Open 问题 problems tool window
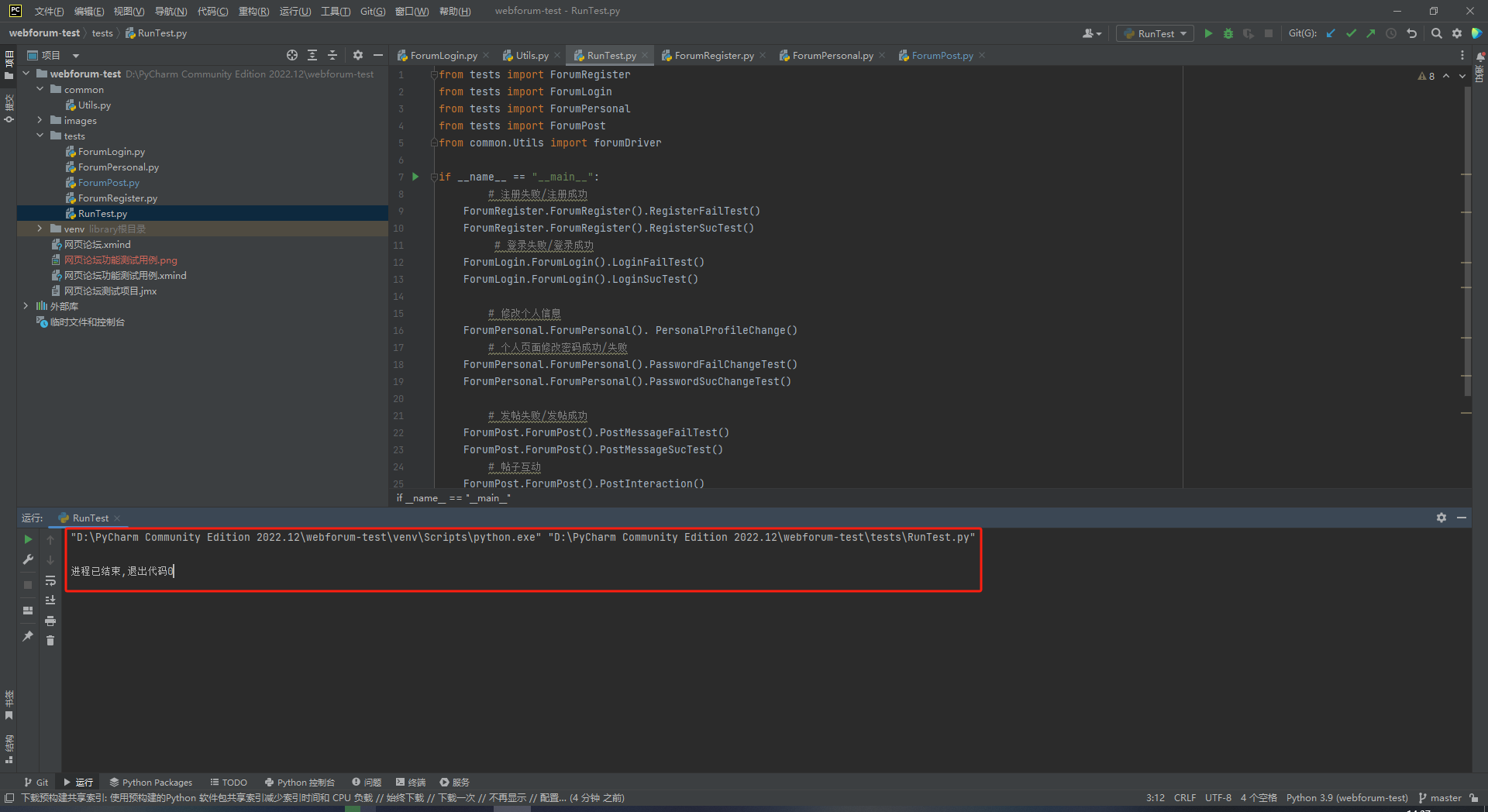The height and width of the screenshot is (812, 1488). (x=367, y=782)
